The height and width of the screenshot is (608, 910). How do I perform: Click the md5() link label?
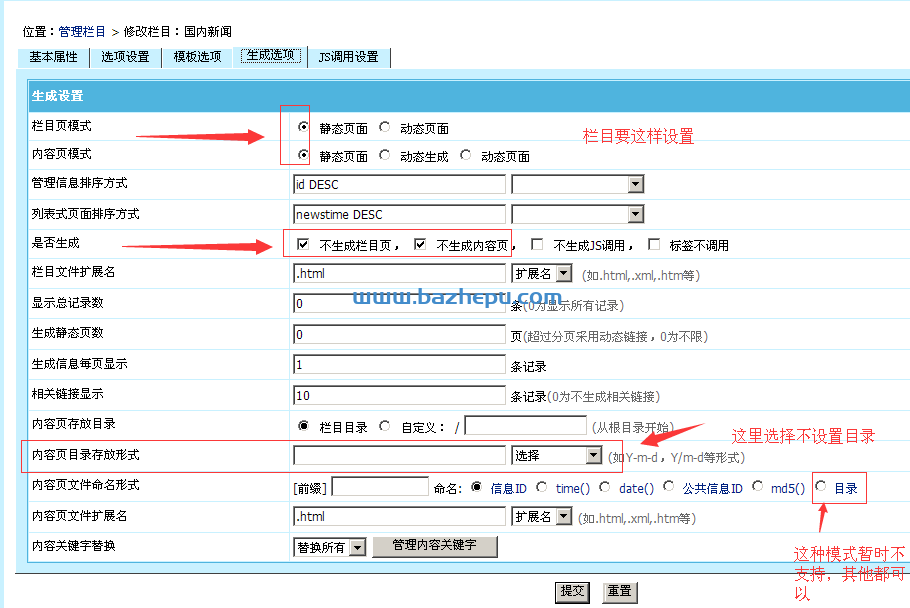[788, 488]
